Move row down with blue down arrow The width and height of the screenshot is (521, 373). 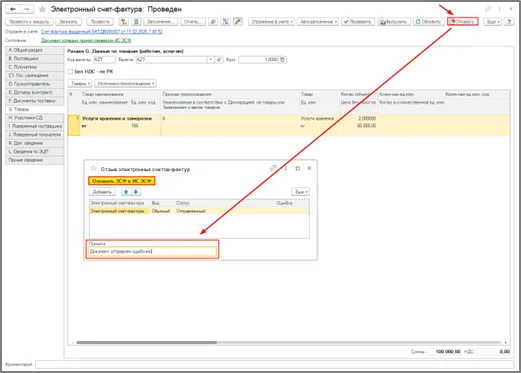[x=136, y=192]
